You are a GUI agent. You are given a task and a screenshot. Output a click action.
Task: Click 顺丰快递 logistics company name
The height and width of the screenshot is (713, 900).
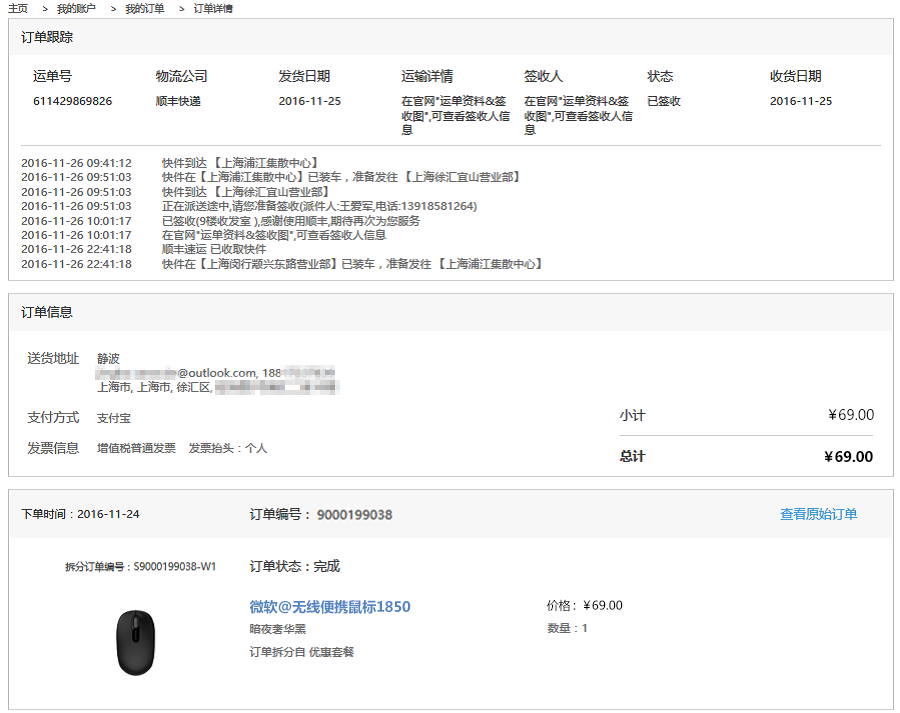(178, 101)
